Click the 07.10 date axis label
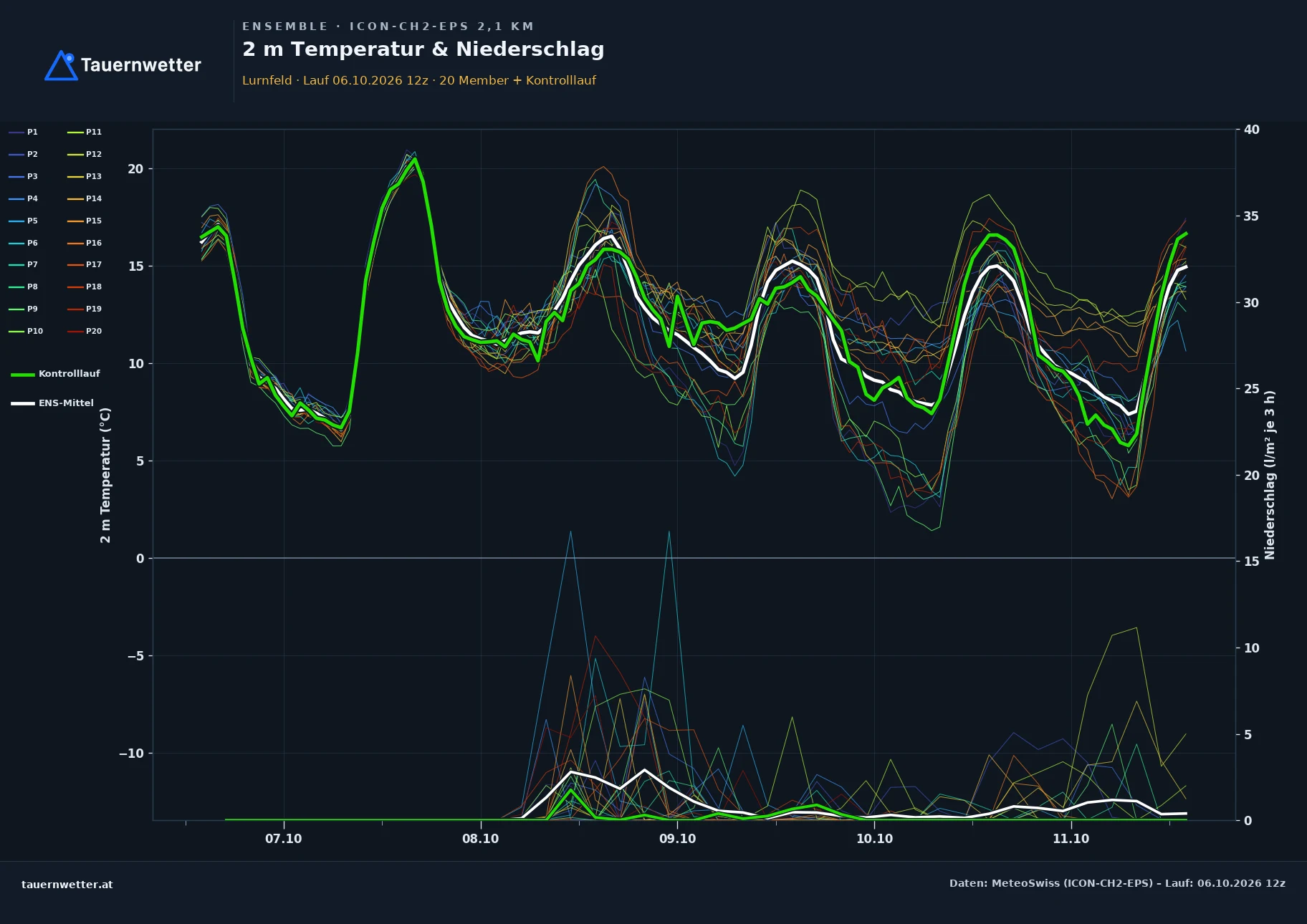Image resolution: width=1307 pixels, height=924 pixels. (x=284, y=839)
